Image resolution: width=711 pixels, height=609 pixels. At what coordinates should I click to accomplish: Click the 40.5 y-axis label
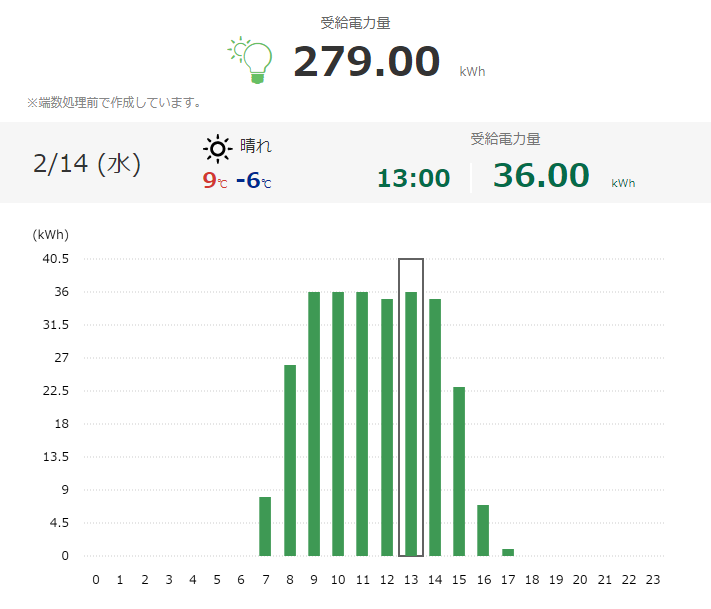click(x=55, y=259)
